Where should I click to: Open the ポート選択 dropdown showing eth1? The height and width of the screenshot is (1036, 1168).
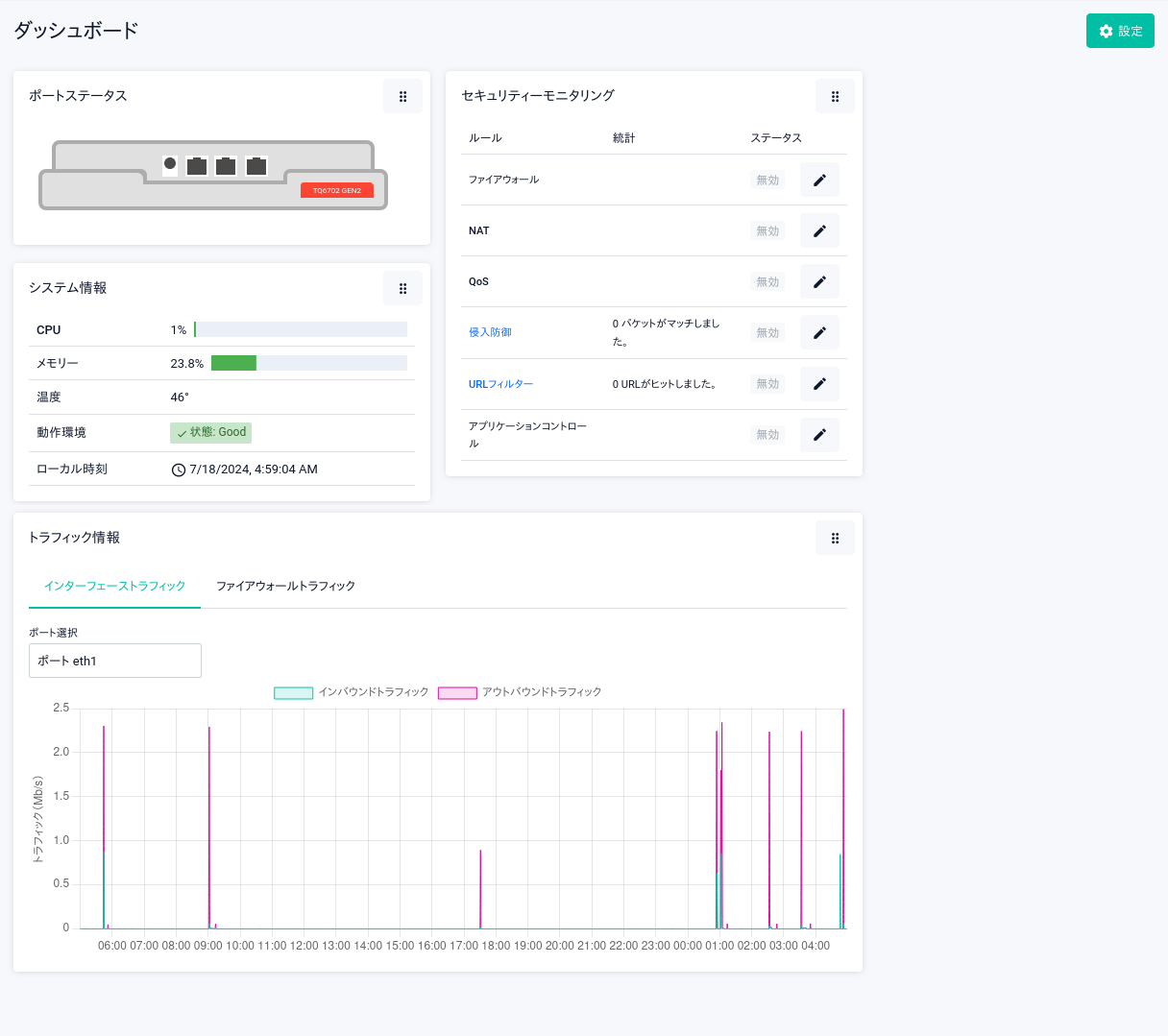[x=115, y=661]
